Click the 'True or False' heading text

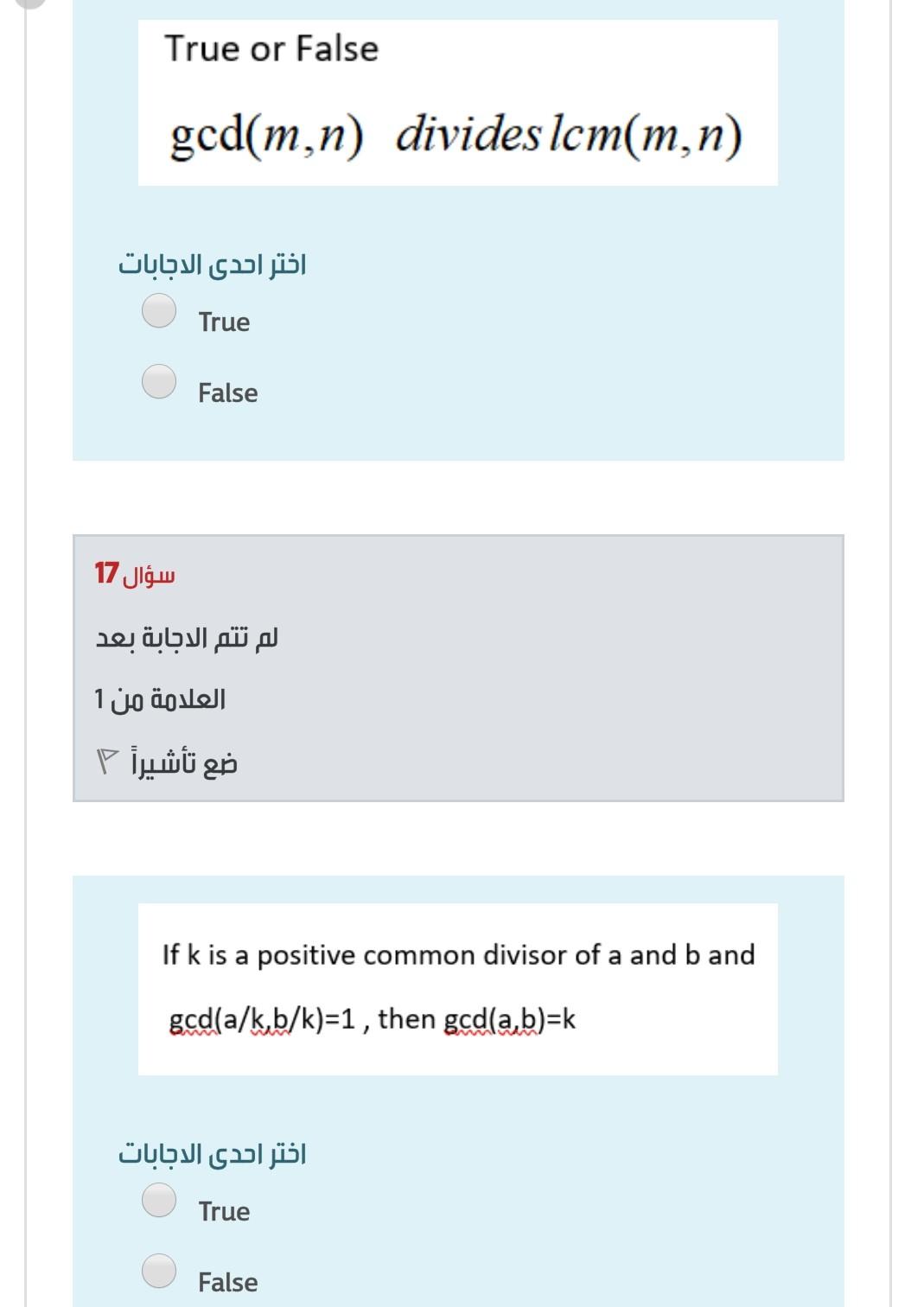pos(271,48)
